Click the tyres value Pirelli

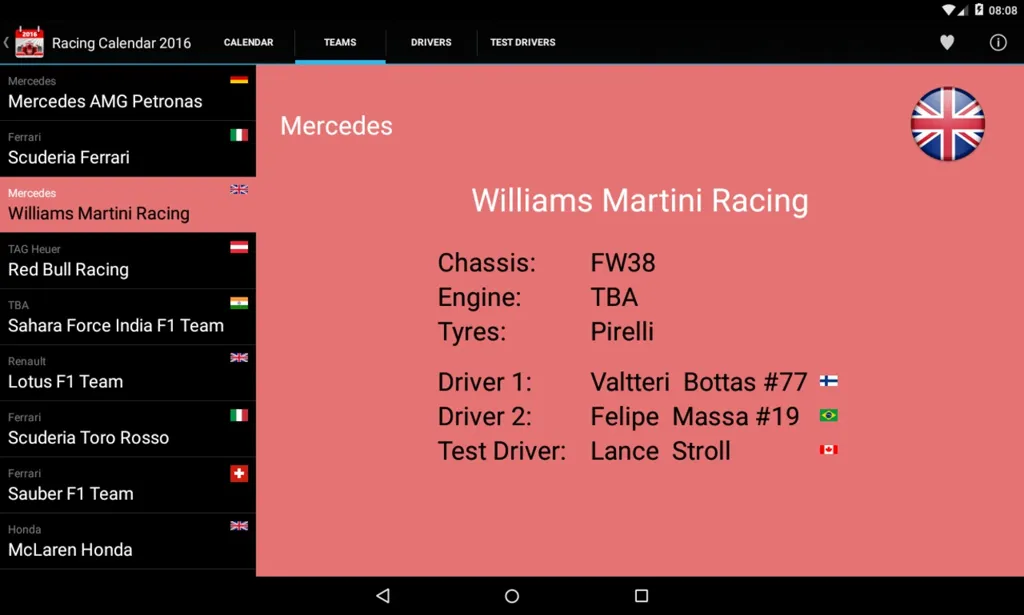click(622, 332)
